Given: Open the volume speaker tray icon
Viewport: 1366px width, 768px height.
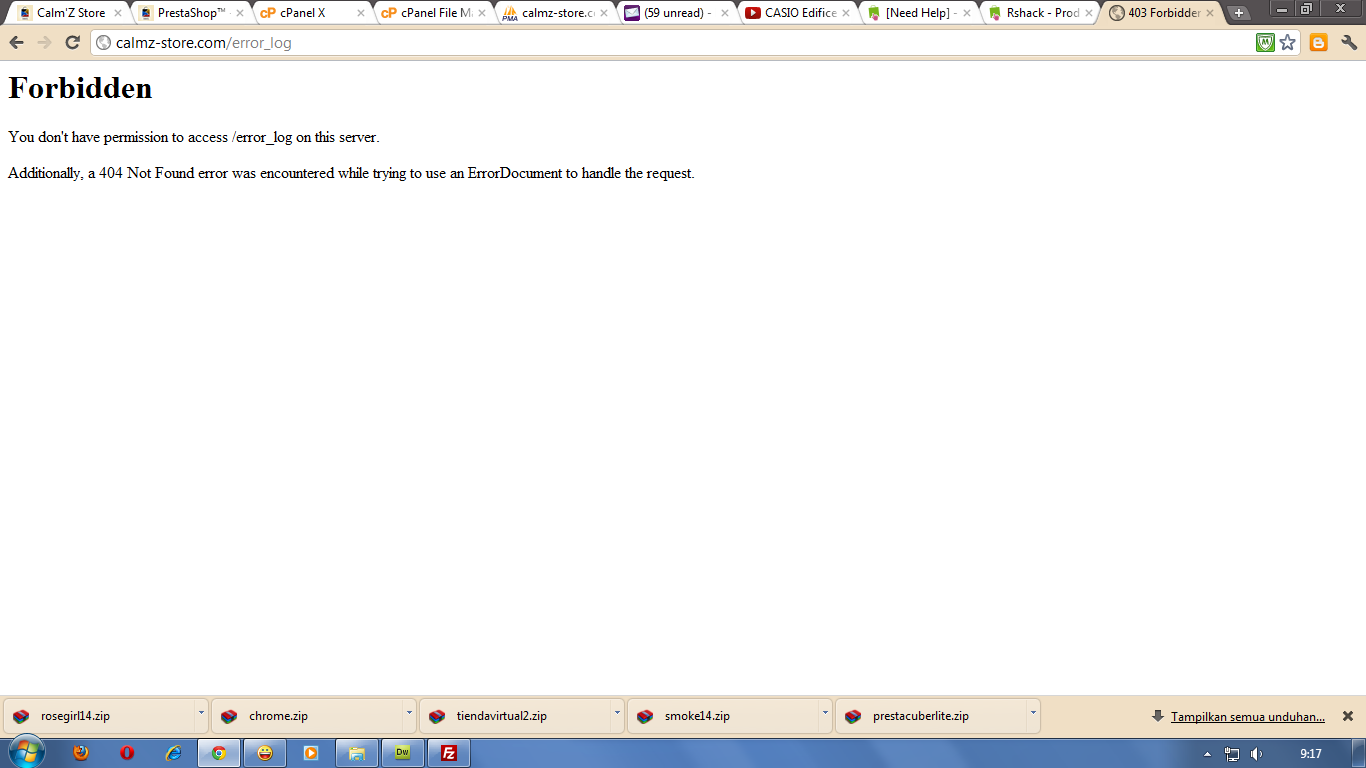Looking at the screenshot, I should (1257, 754).
